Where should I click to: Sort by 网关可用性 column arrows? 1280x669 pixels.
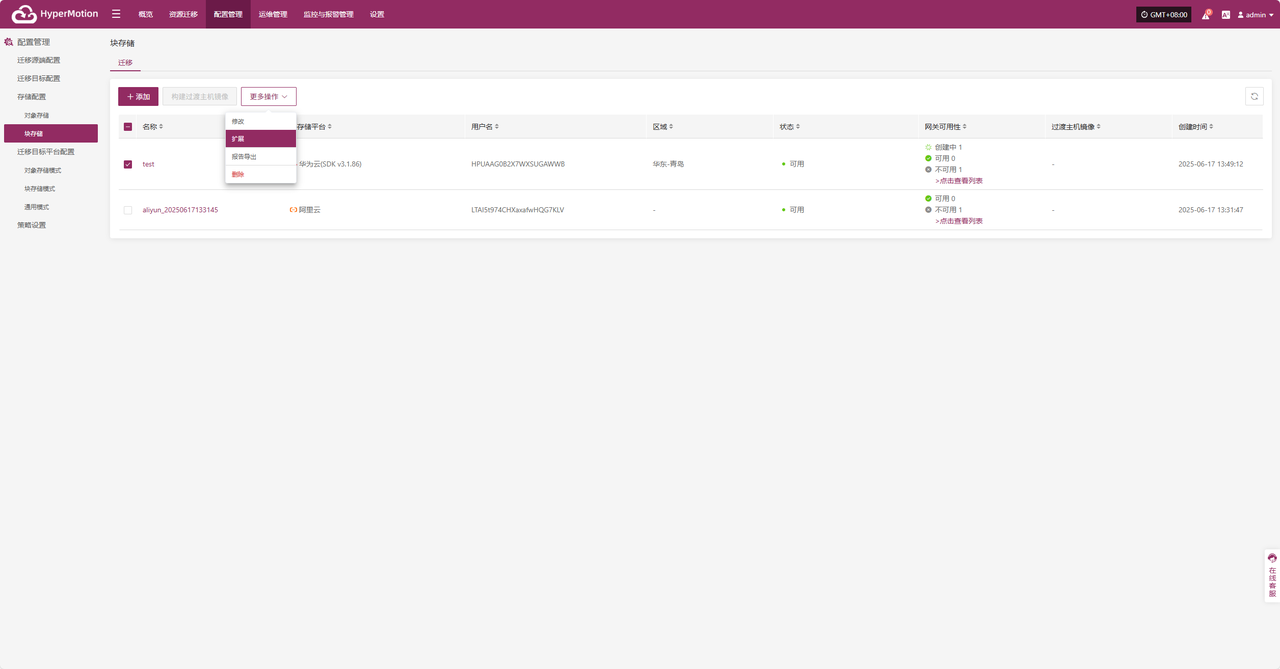pyautogui.click(x=965, y=127)
